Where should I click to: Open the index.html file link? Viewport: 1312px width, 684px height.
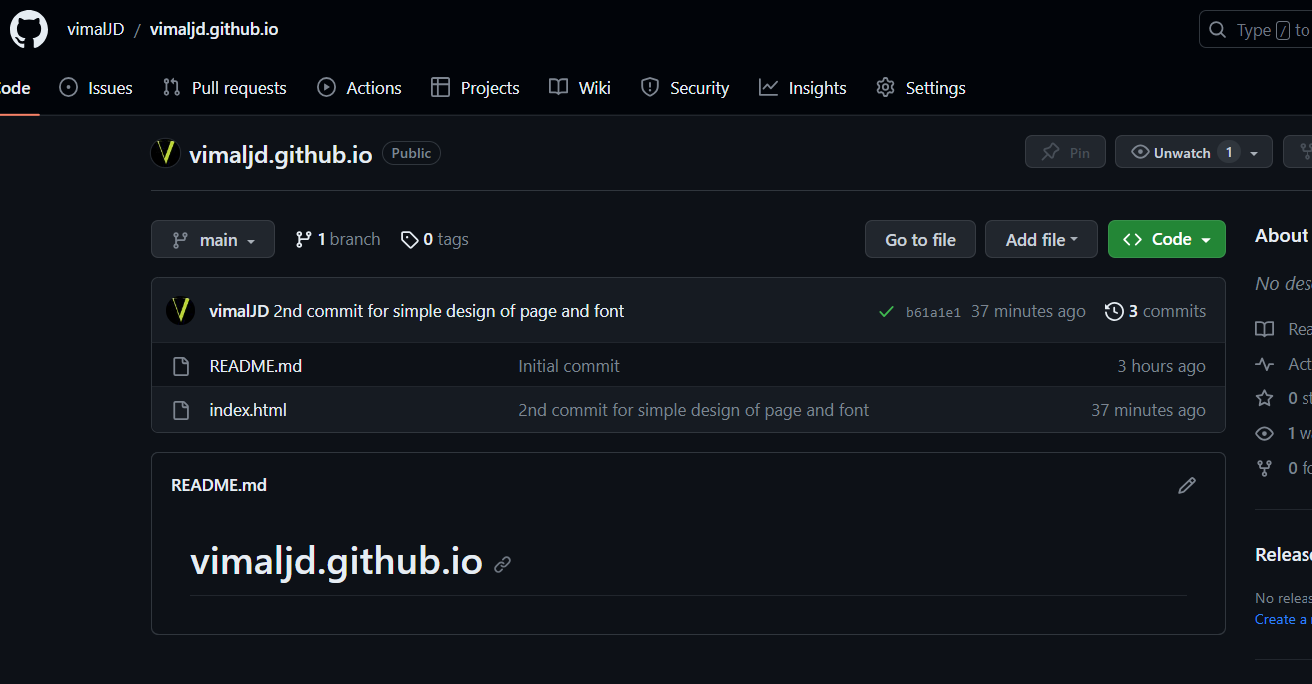pos(247,409)
